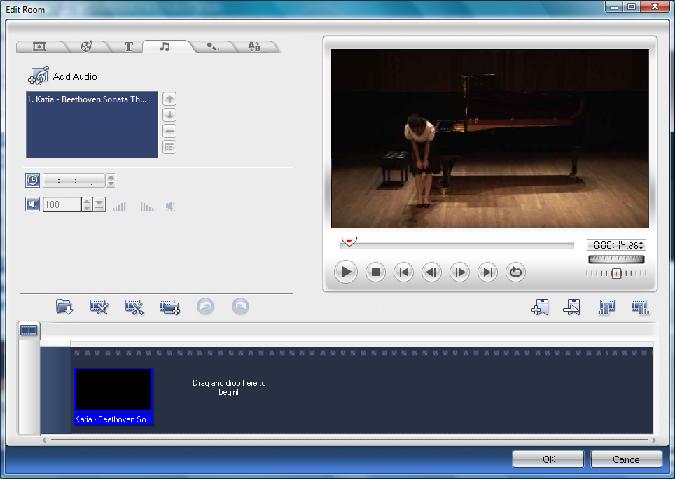The height and width of the screenshot is (481, 676).
Task: Move the audio track down with the arrow
Action: click(169, 115)
